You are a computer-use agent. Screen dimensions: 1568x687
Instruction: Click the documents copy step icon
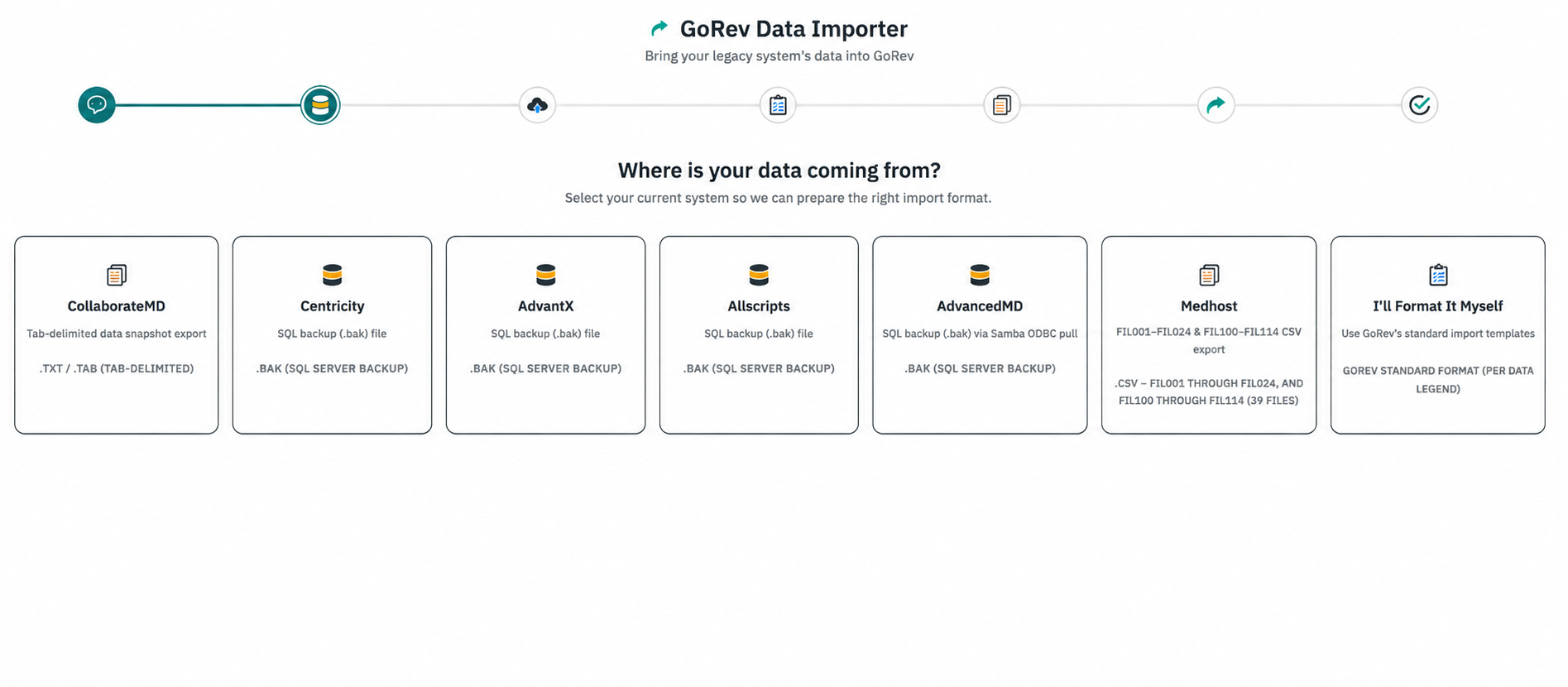click(1002, 105)
